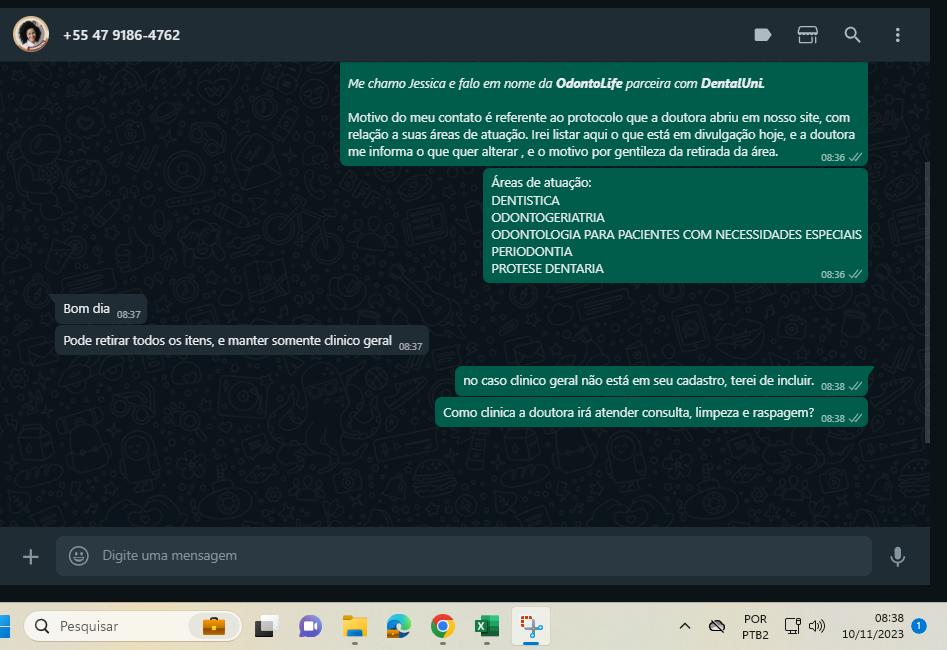The image size is (947, 650).
Task: Click the network display tray icon
Action: [x=792, y=626]
